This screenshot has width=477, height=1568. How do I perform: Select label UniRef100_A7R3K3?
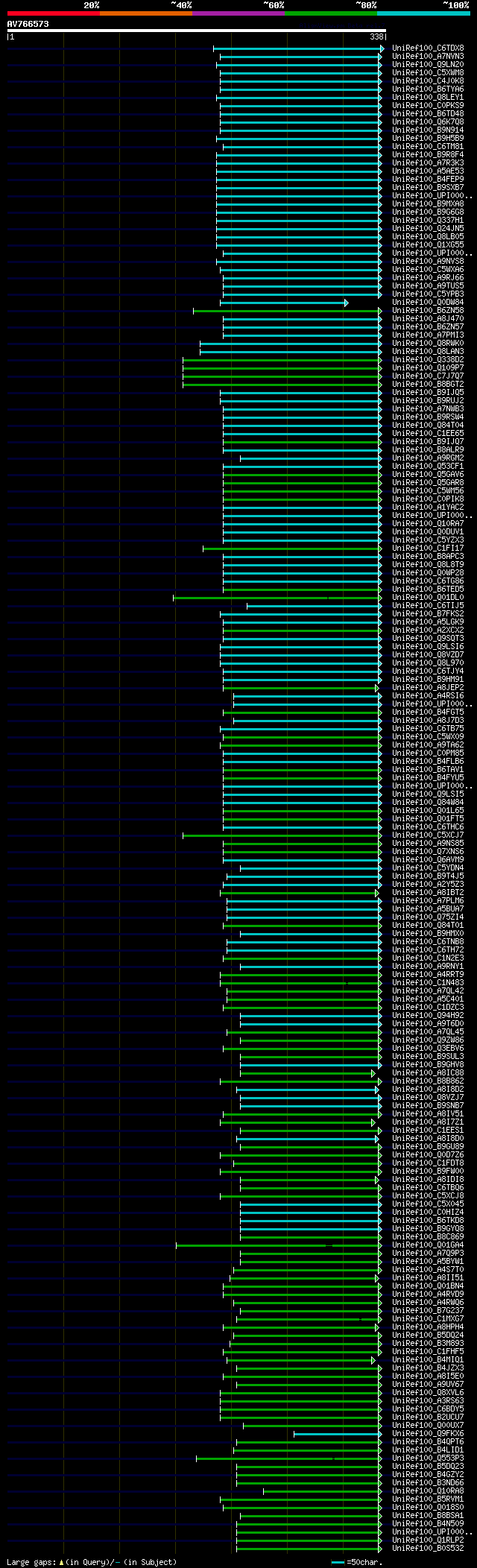[x=428, y=163]
